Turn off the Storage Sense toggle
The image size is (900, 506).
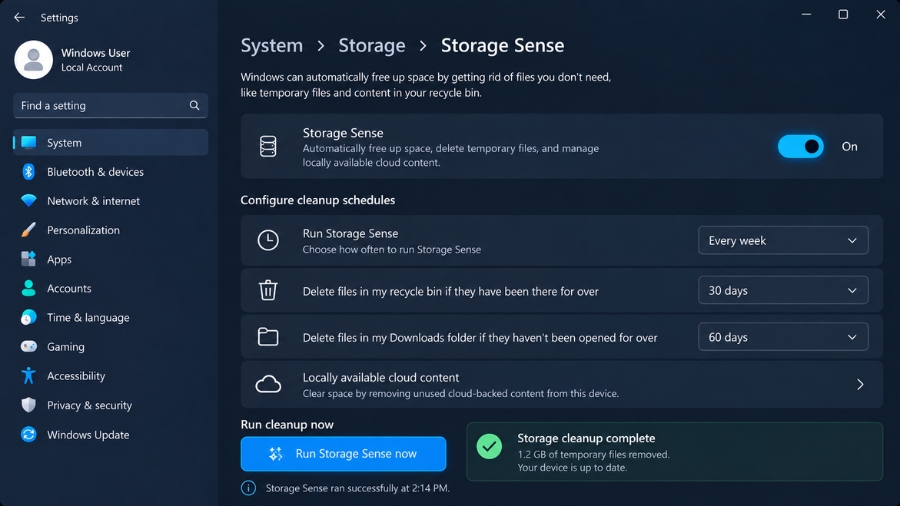pyautogui.click(x=801, y=146)
